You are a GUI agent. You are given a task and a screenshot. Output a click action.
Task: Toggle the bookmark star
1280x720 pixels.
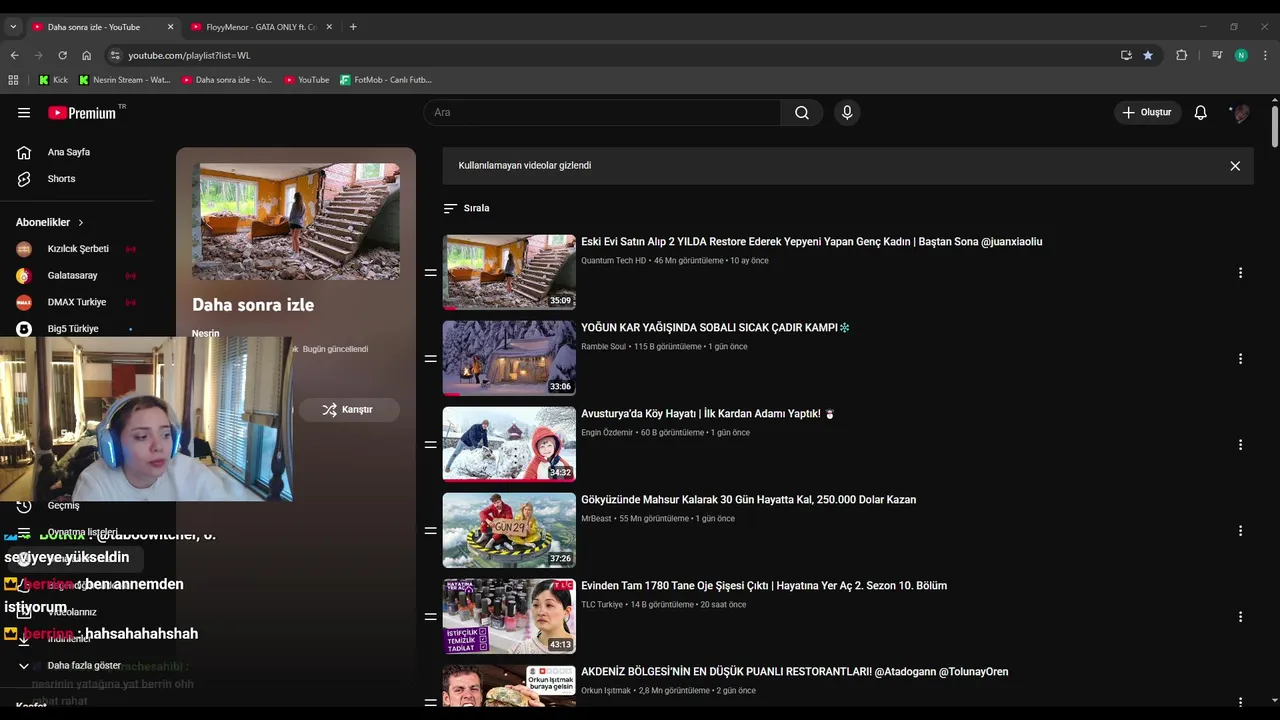(x=1148, y=56)
